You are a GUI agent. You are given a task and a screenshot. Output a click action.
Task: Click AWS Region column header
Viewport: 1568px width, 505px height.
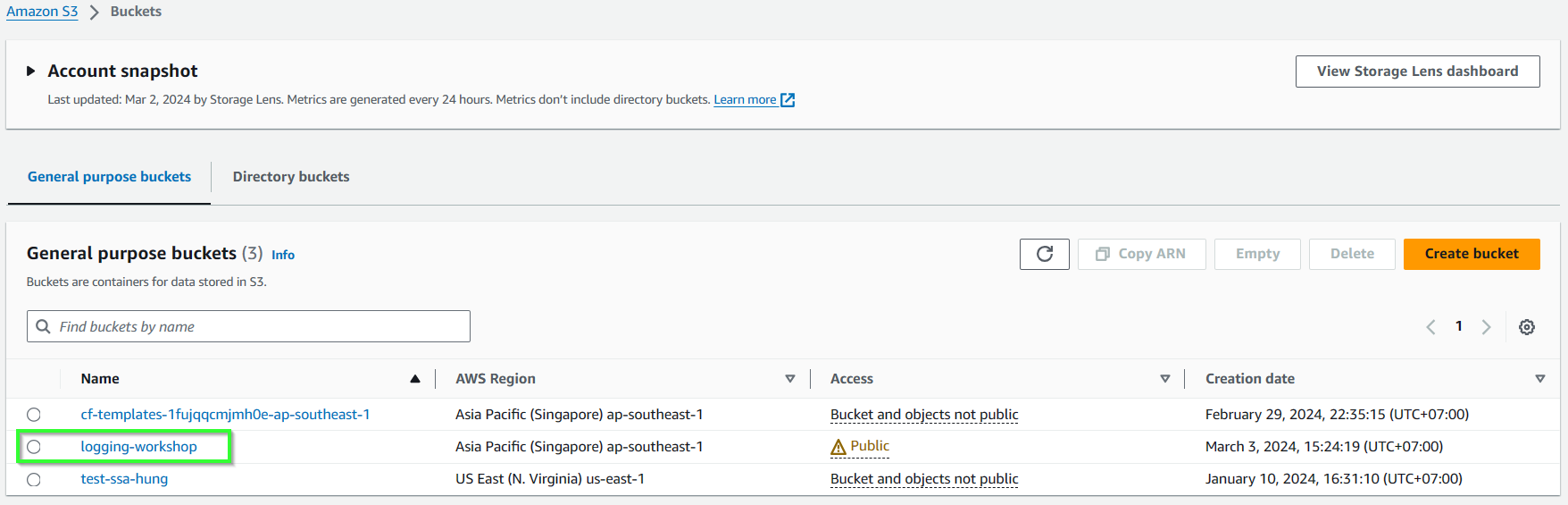tap(496, 379)
